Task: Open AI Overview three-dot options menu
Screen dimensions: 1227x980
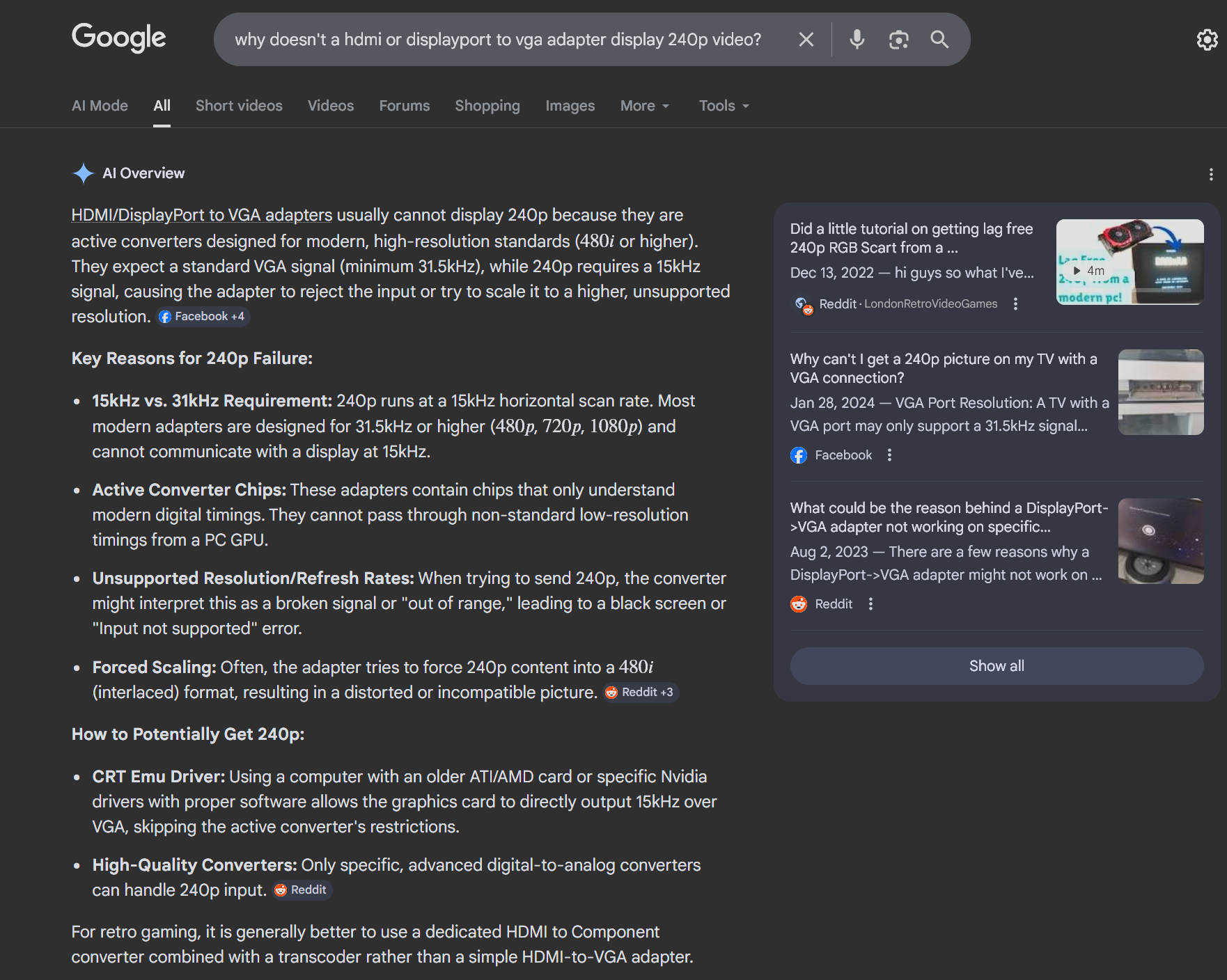Action: point(1211,174)
